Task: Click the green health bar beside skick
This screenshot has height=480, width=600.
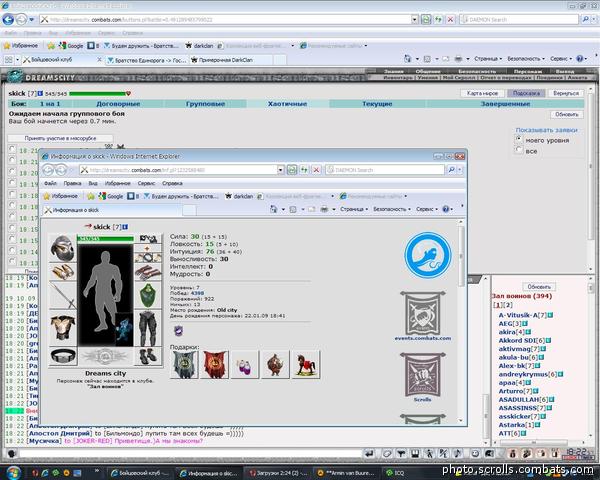Action: [x=98, y=93]
